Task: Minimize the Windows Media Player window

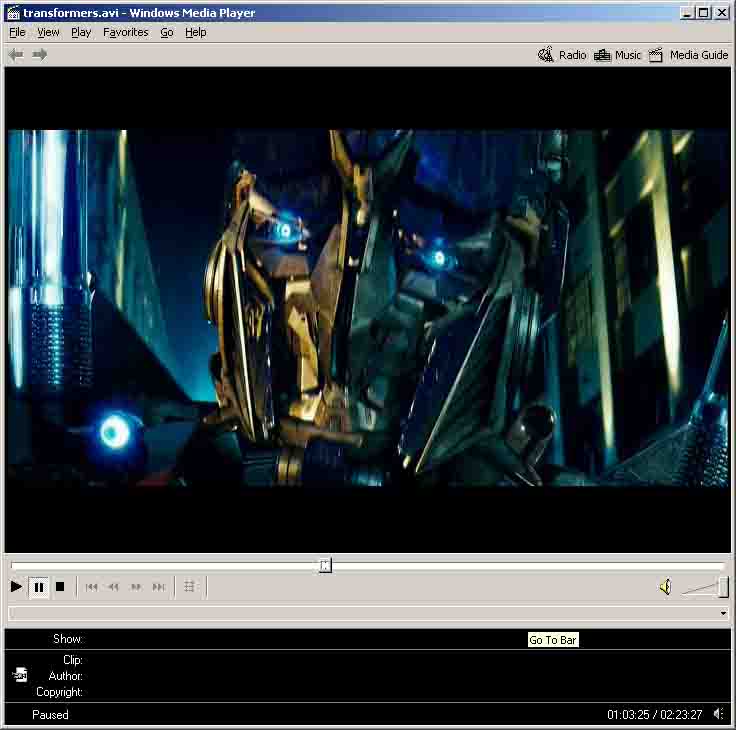Action: (687, 13)
